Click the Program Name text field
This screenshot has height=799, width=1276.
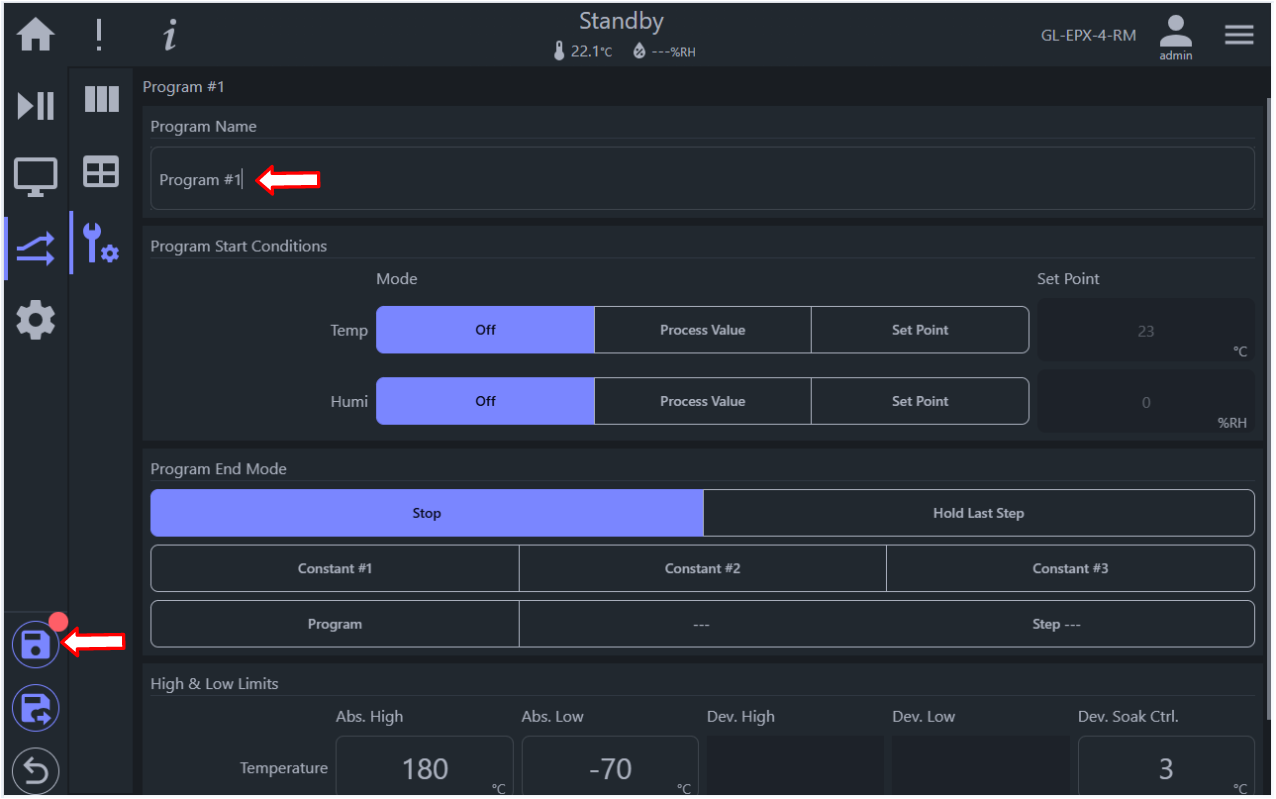click(702, 179)
